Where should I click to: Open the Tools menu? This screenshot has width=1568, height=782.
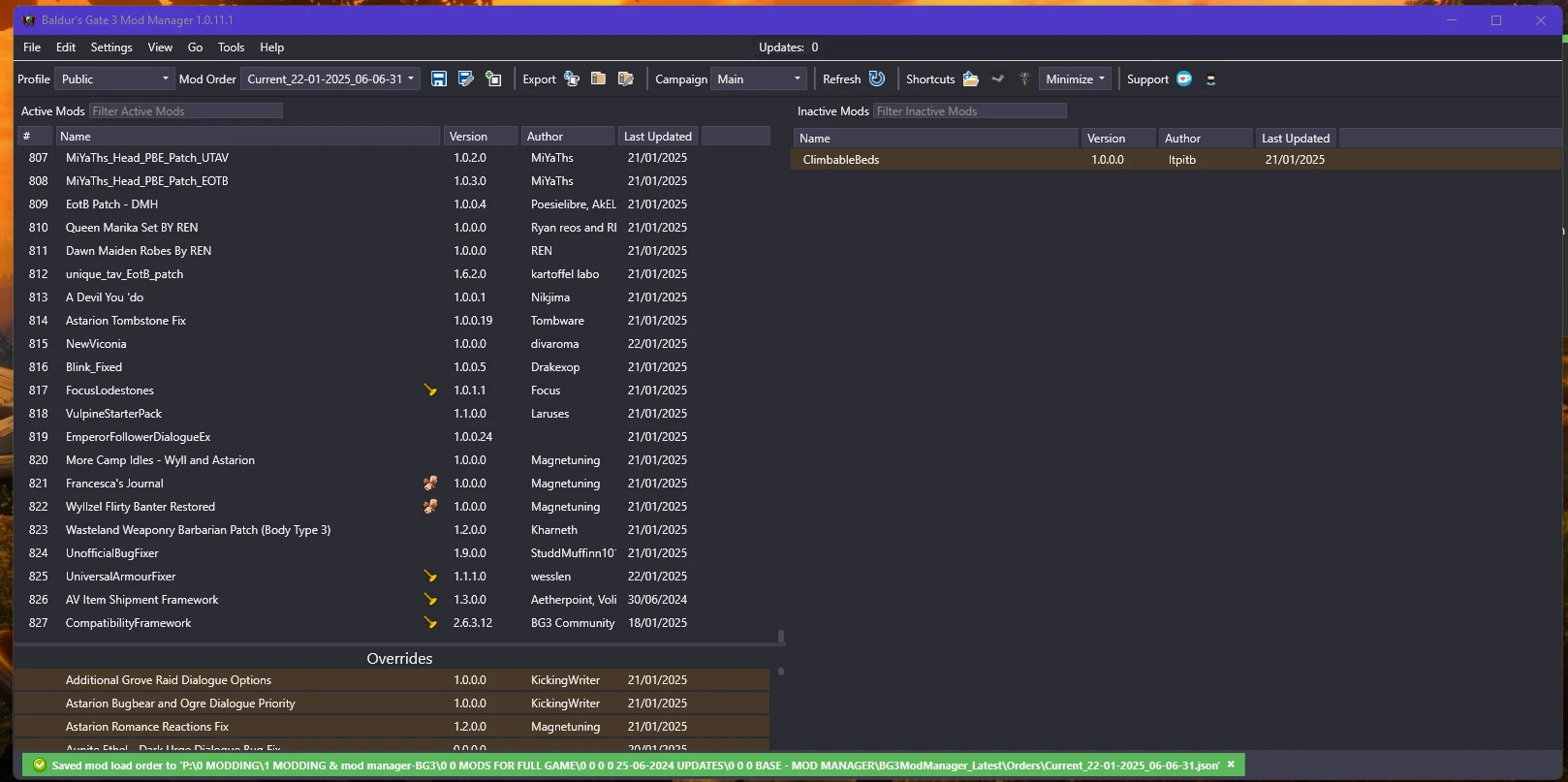point(232,47)
